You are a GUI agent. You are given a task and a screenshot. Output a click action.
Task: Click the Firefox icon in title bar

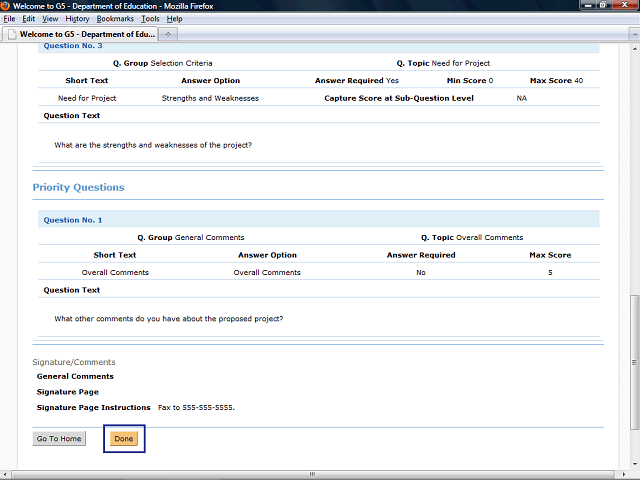pos(7,6)
